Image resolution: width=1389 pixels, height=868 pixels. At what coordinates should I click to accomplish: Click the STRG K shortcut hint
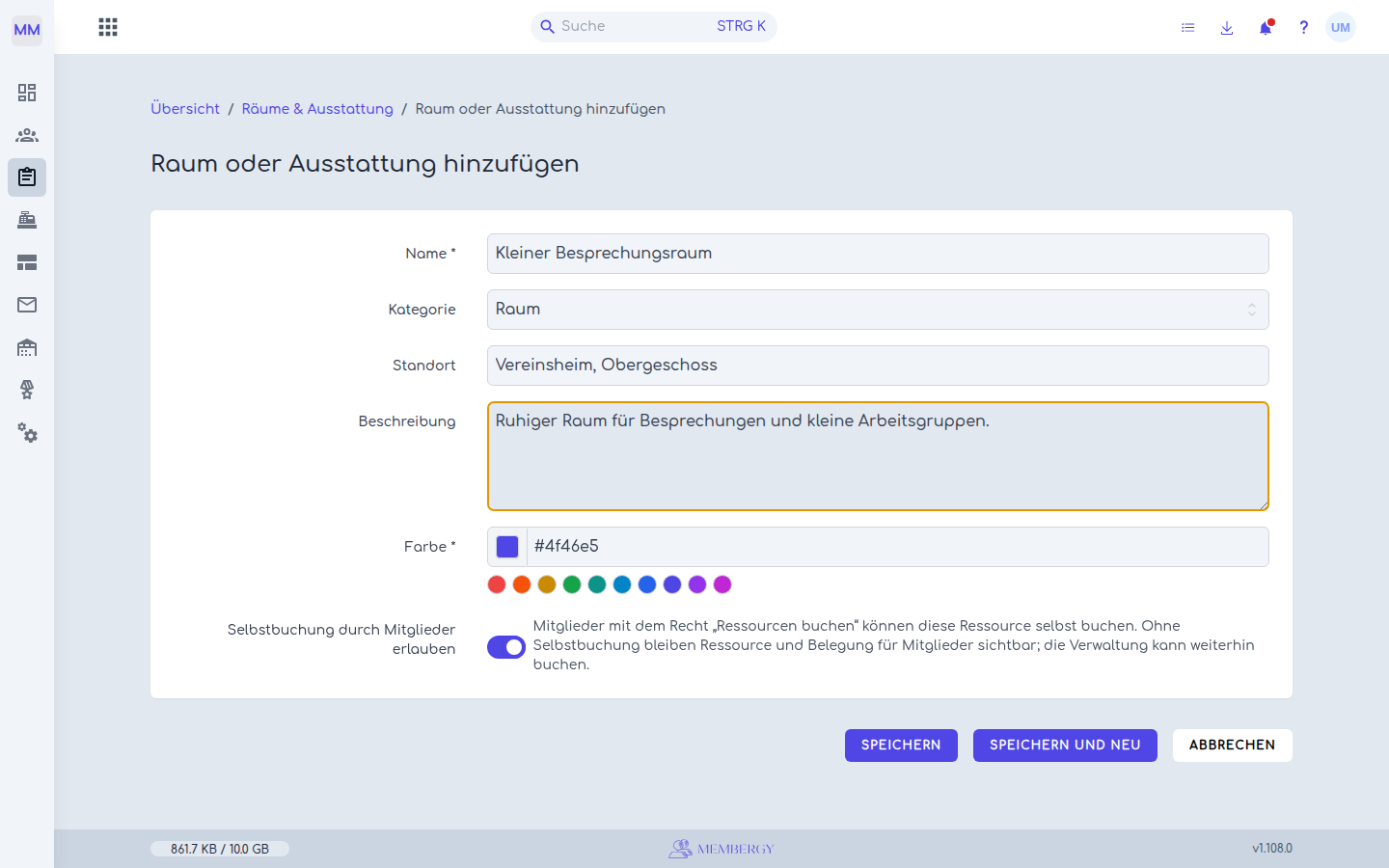[741, 27]
